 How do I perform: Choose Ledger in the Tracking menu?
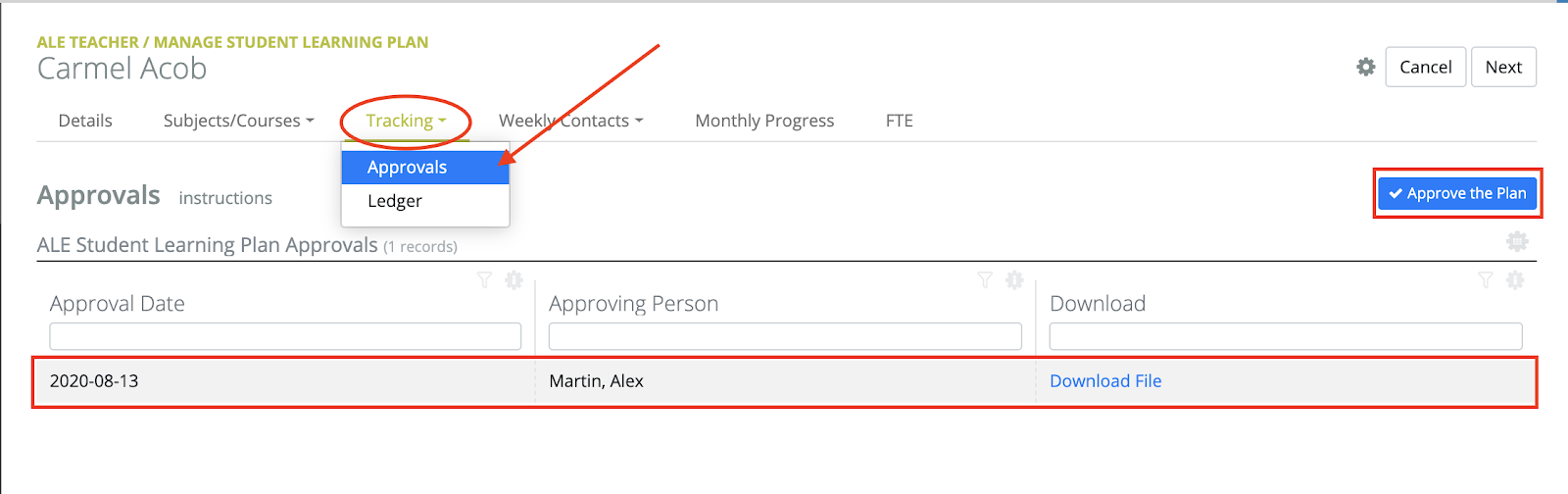point(395,201)
